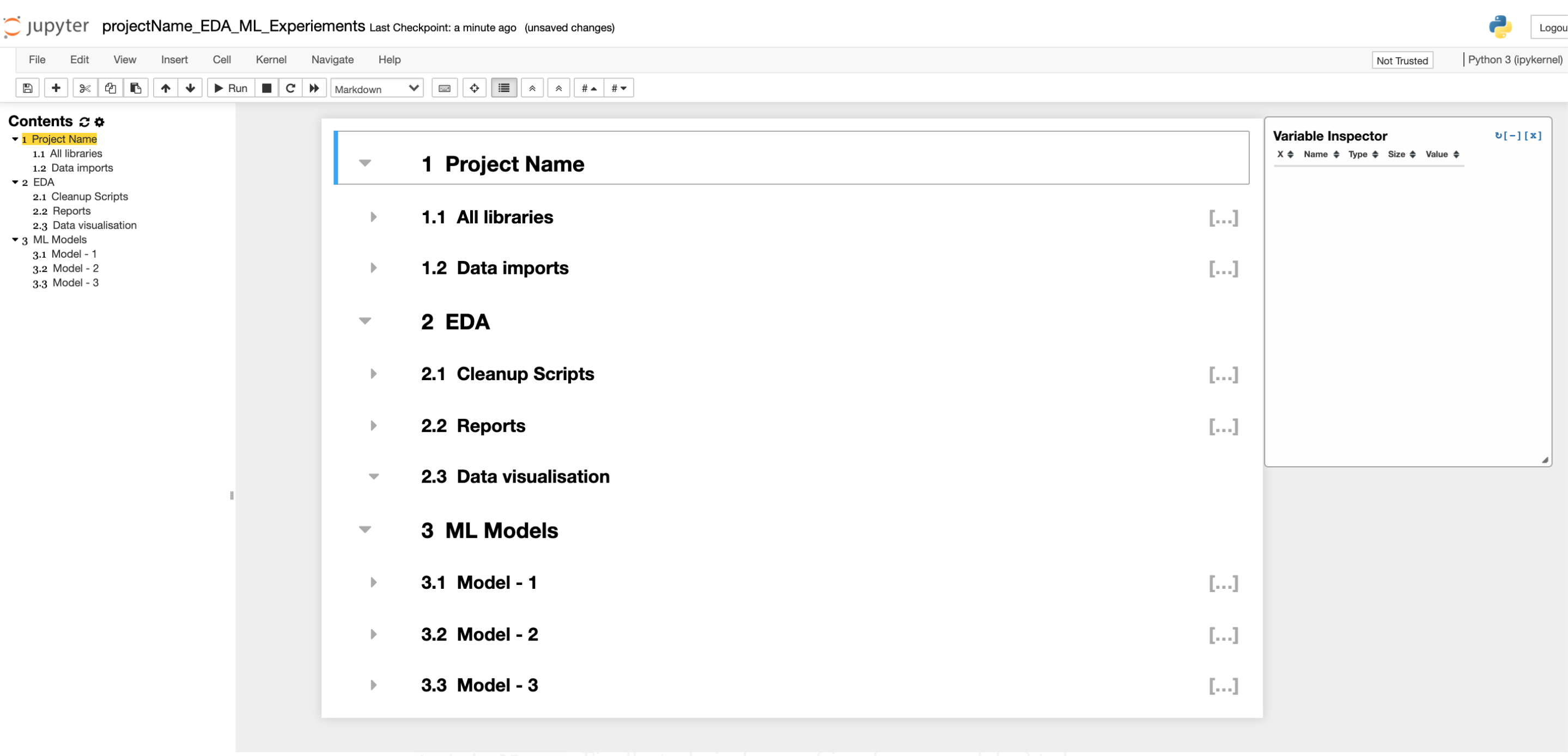The image size is (1568, 756).
Task: Cut selected cells with scissors icon
Action: click(84, 88)
